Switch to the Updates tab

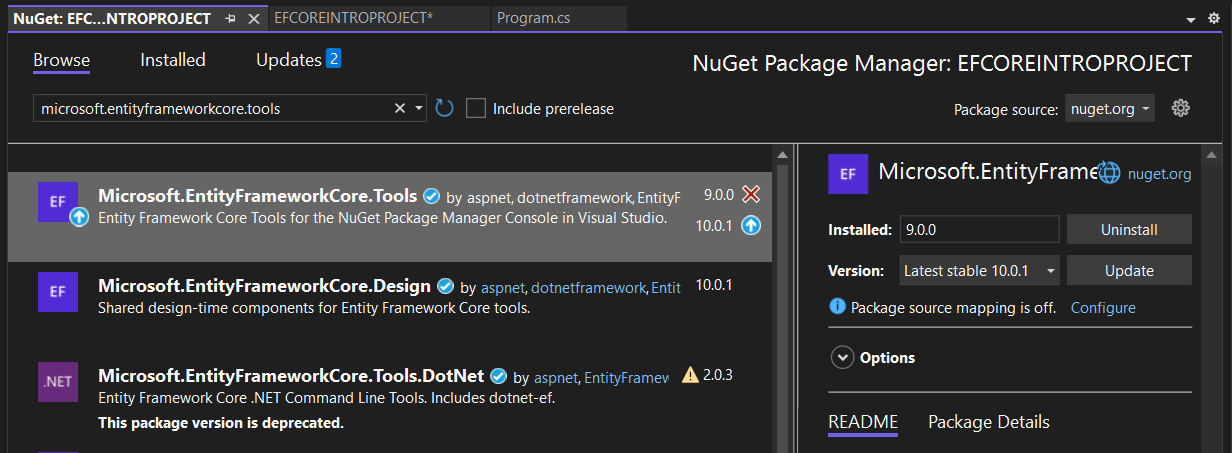(289, 60)
